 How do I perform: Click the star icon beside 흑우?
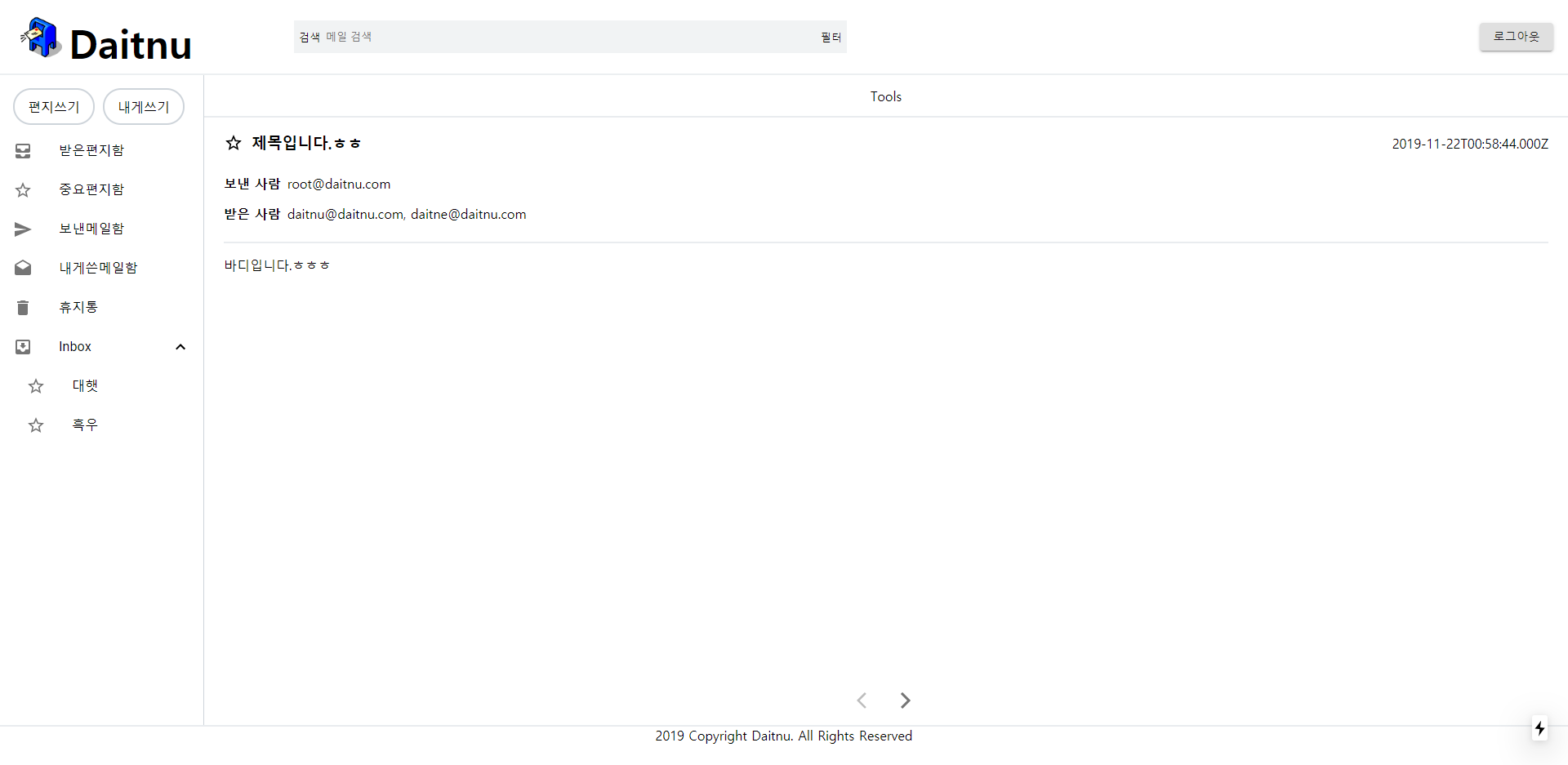point(36,425)
